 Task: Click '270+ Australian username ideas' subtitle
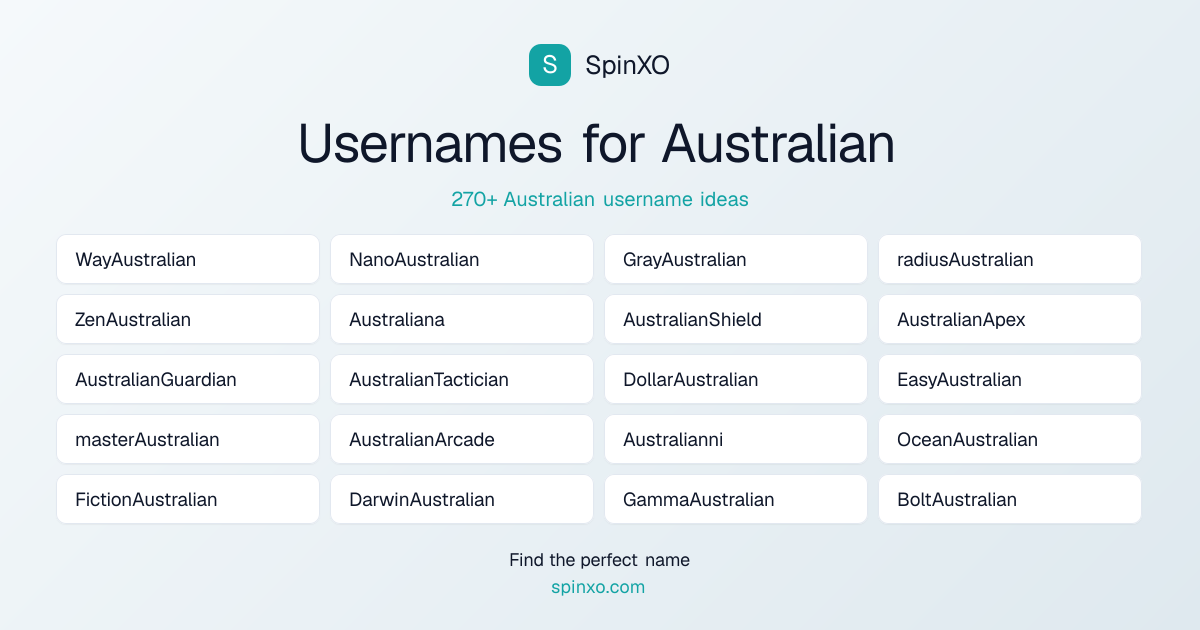pos(600,199)
